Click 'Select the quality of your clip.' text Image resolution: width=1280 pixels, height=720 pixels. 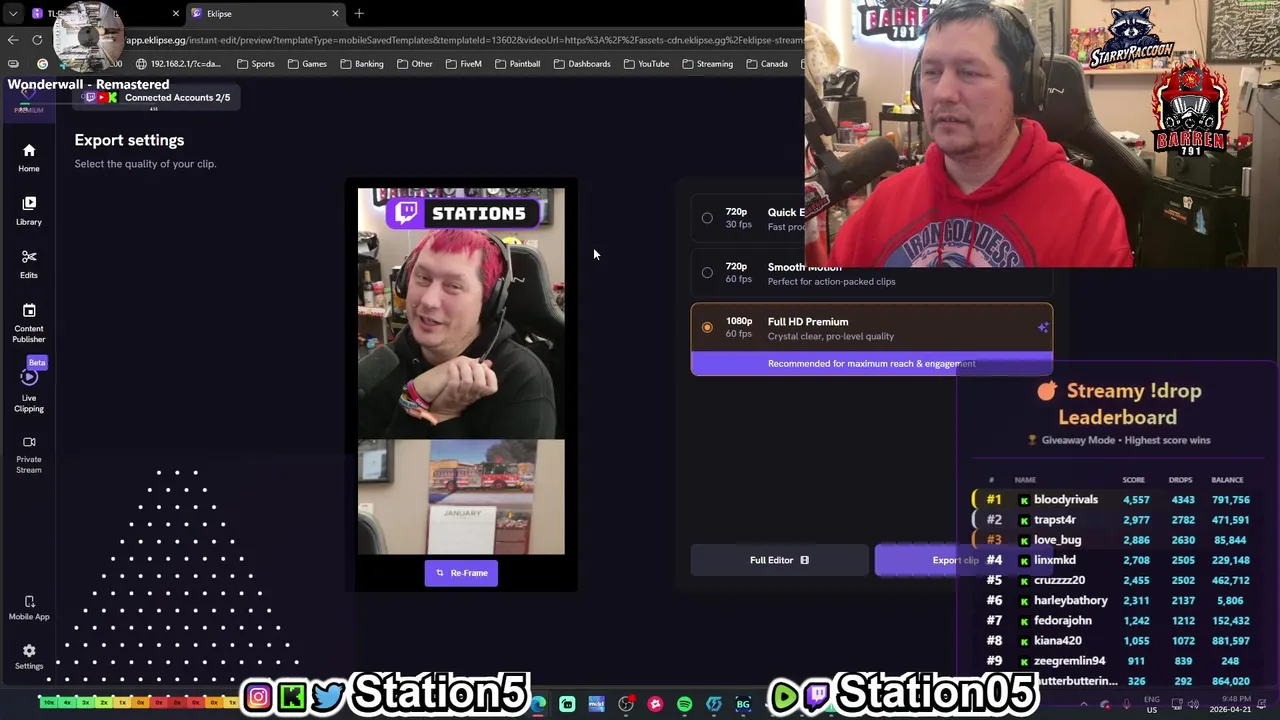point(145,164)
